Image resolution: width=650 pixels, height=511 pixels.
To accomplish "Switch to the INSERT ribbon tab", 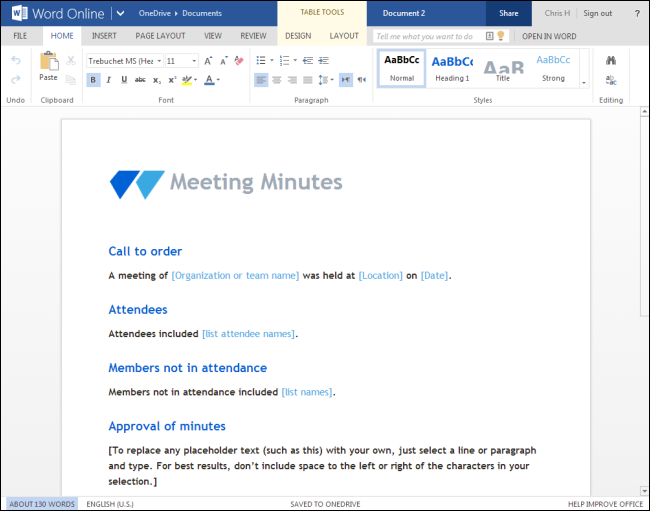I will (104, 36).
